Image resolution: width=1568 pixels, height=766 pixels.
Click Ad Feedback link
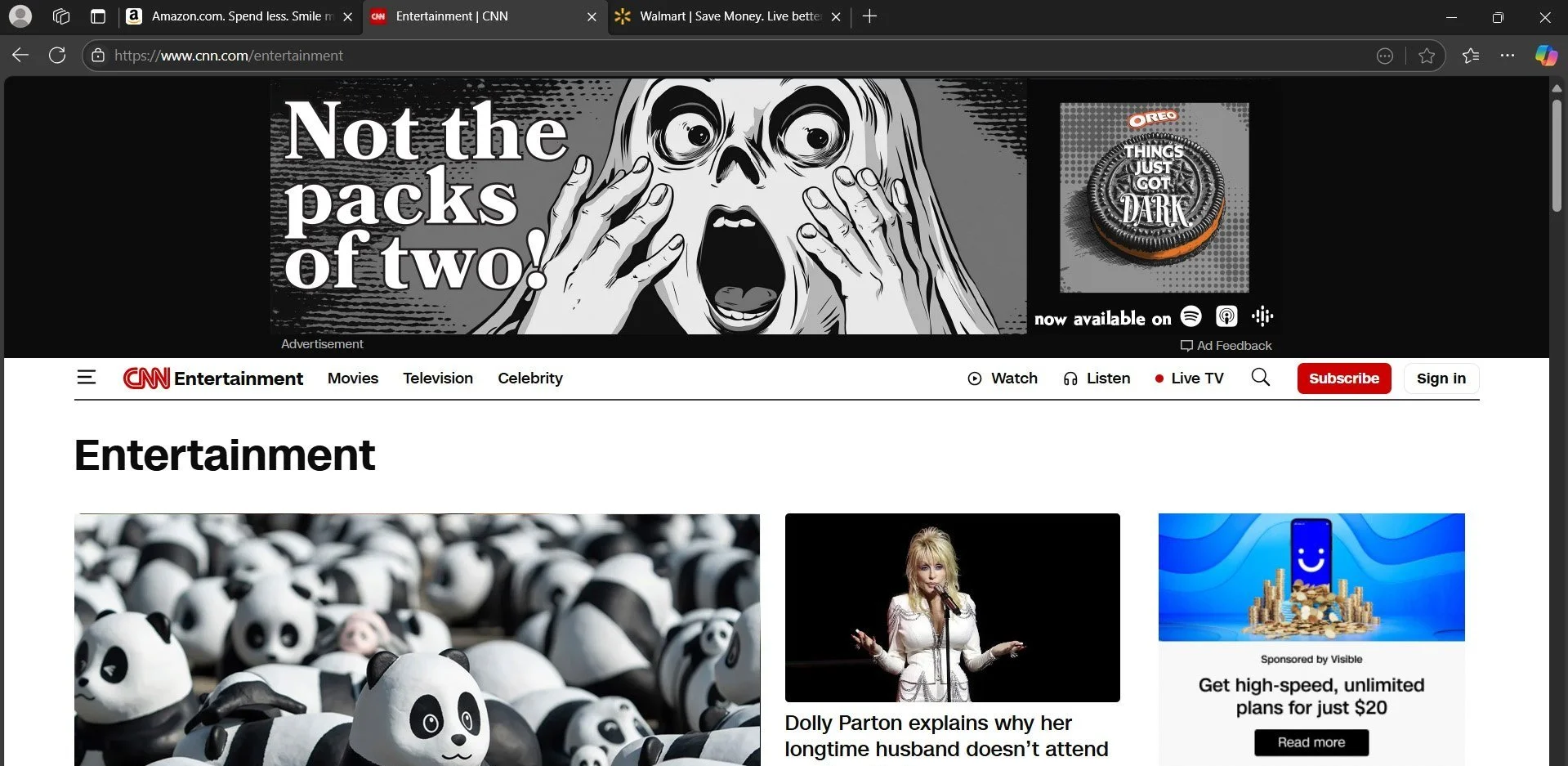pos(1226,346)
